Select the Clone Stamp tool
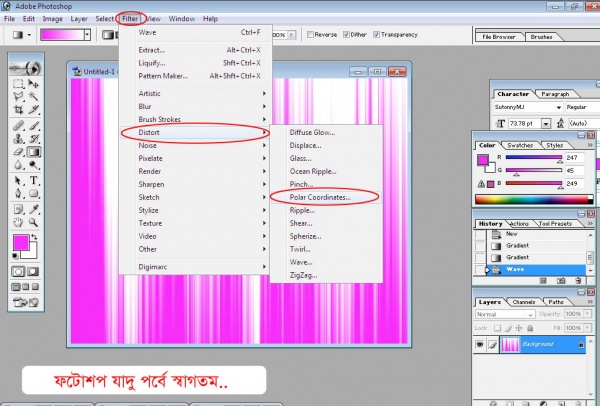 (18, 139)
